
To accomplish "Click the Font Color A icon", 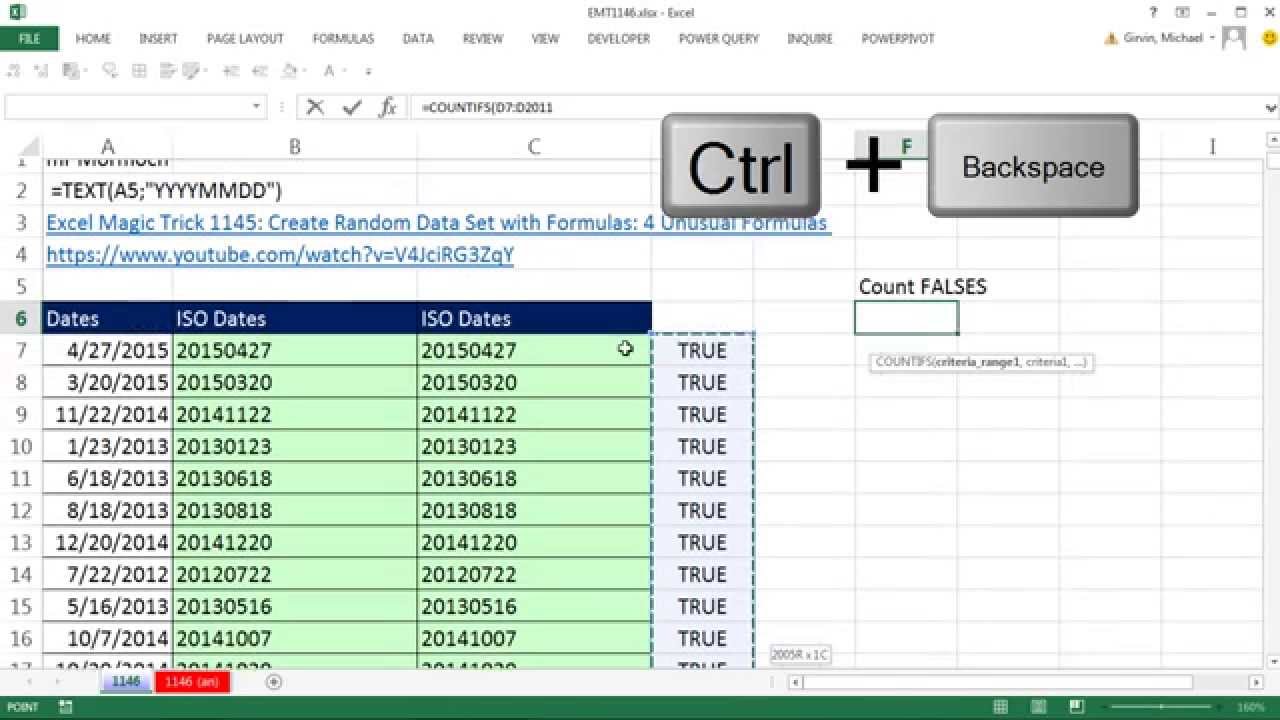I will coord(329,71).
